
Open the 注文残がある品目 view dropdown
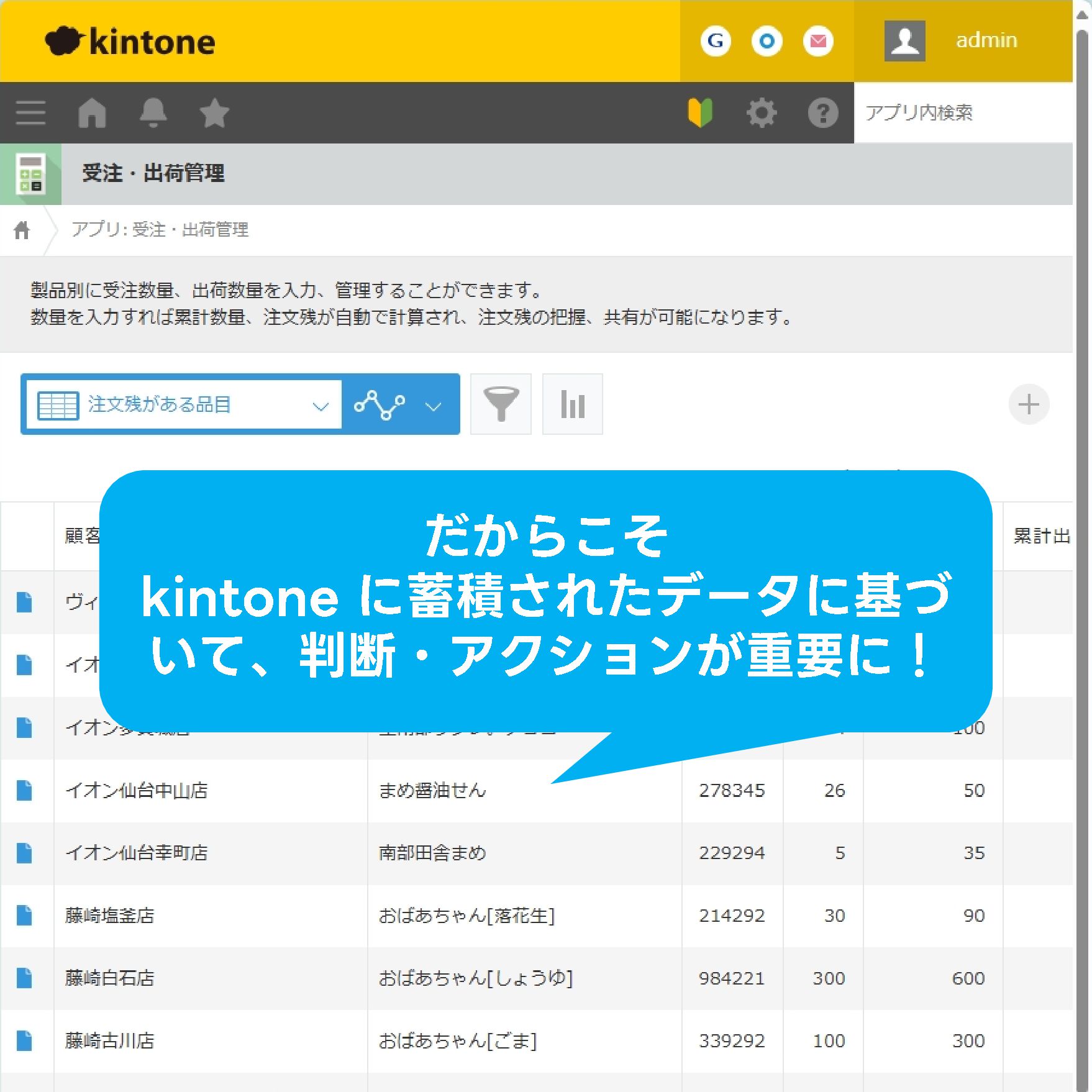[x=183, y=404]
